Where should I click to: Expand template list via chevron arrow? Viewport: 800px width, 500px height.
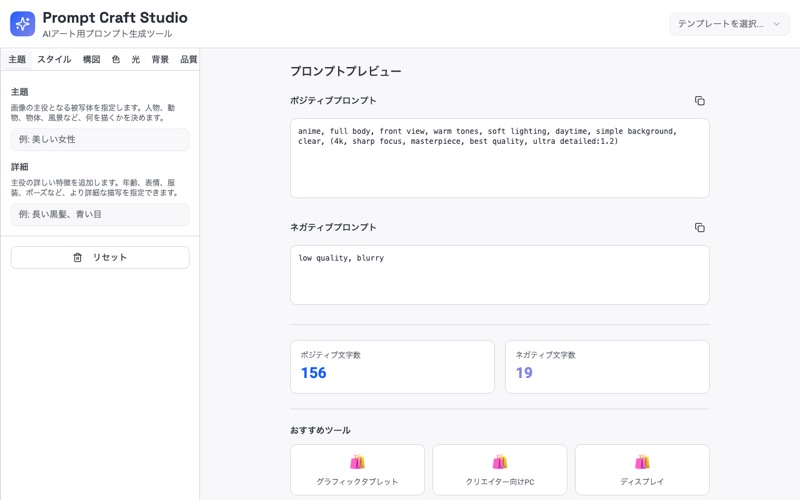tap(777, 23)
